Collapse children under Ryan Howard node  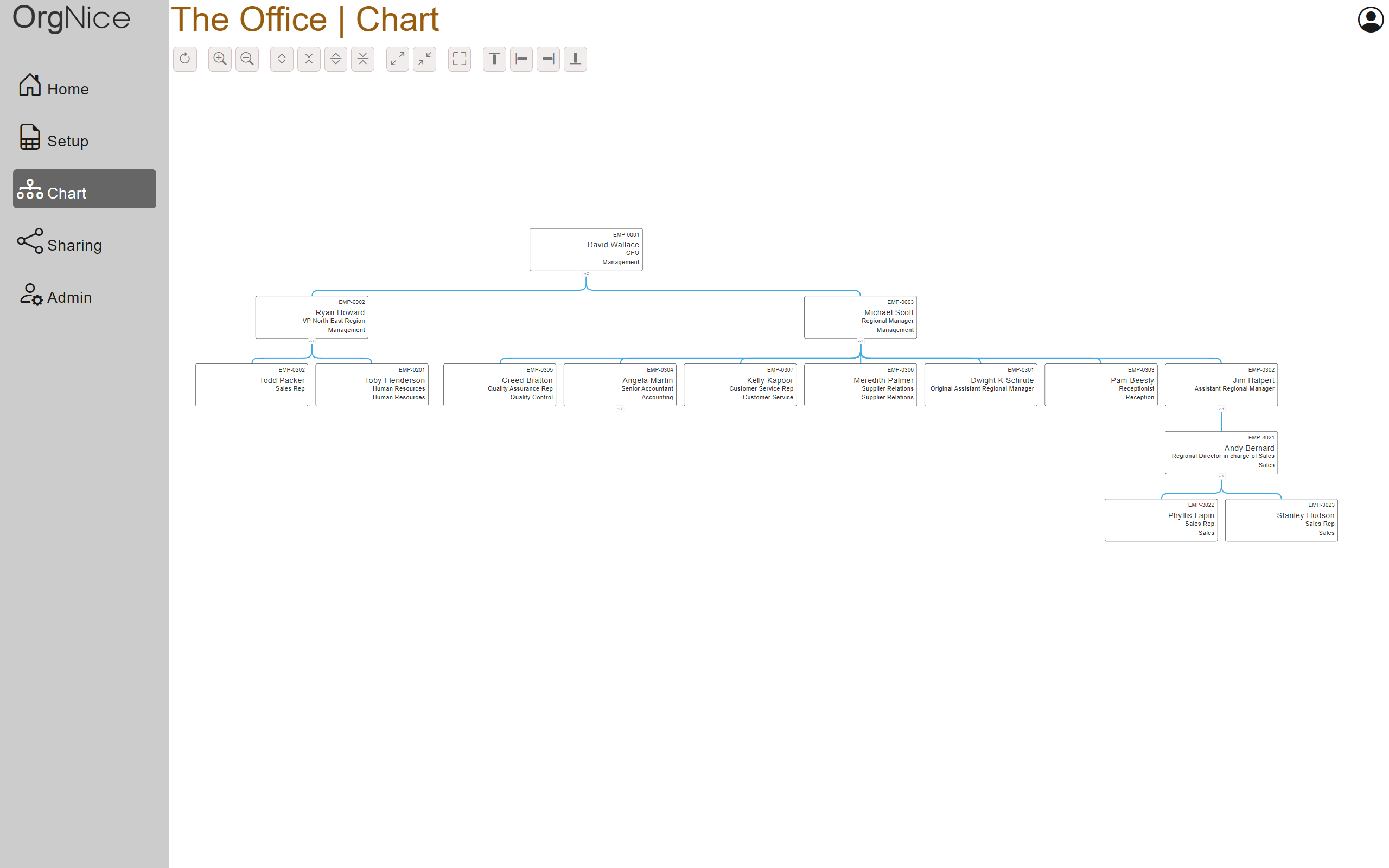(311, 341)
